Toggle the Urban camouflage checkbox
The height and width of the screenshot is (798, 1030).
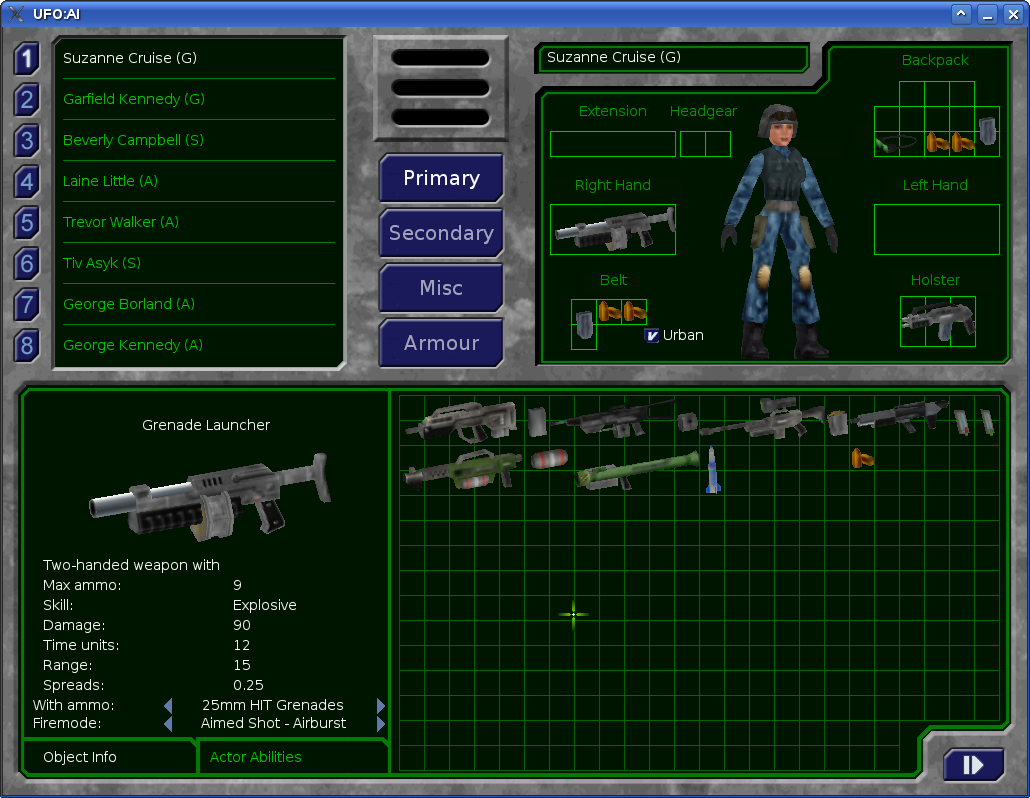tap(652, 336)
